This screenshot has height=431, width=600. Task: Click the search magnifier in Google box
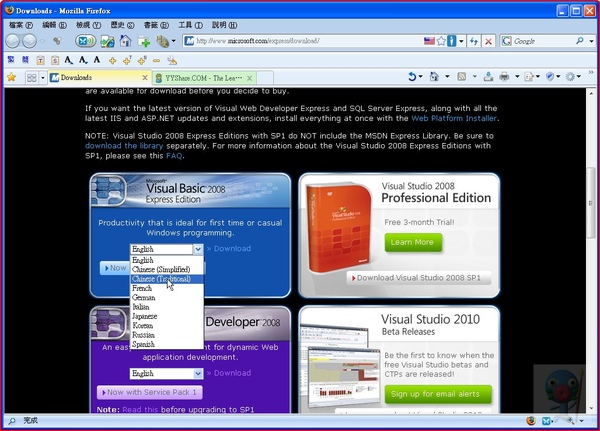tap(580, 41)
